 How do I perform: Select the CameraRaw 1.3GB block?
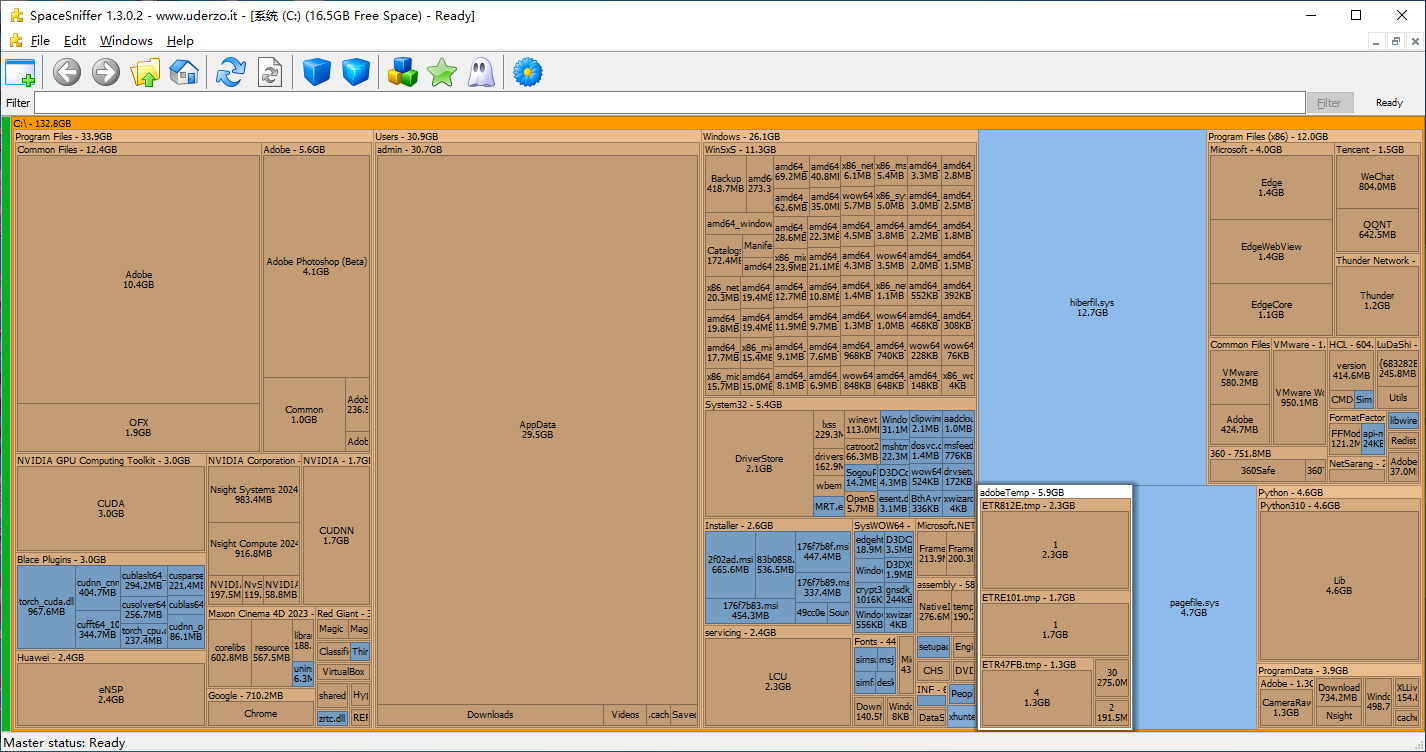1286,708
